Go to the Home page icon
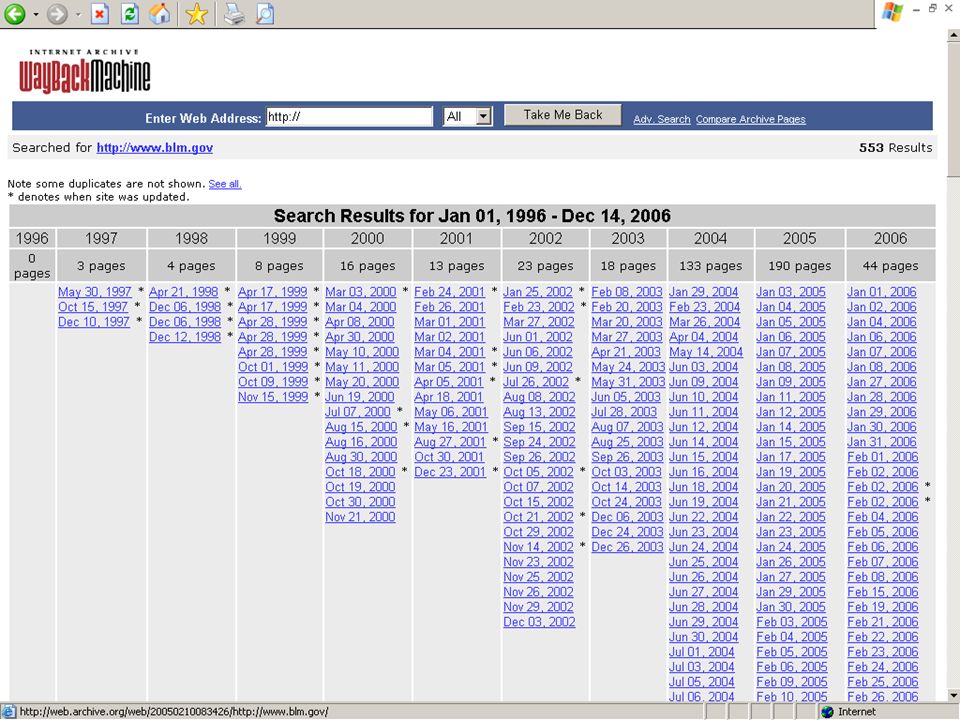The height and width of the screenshot is (720, 960). pyautogui.click(x=160, y=13)
